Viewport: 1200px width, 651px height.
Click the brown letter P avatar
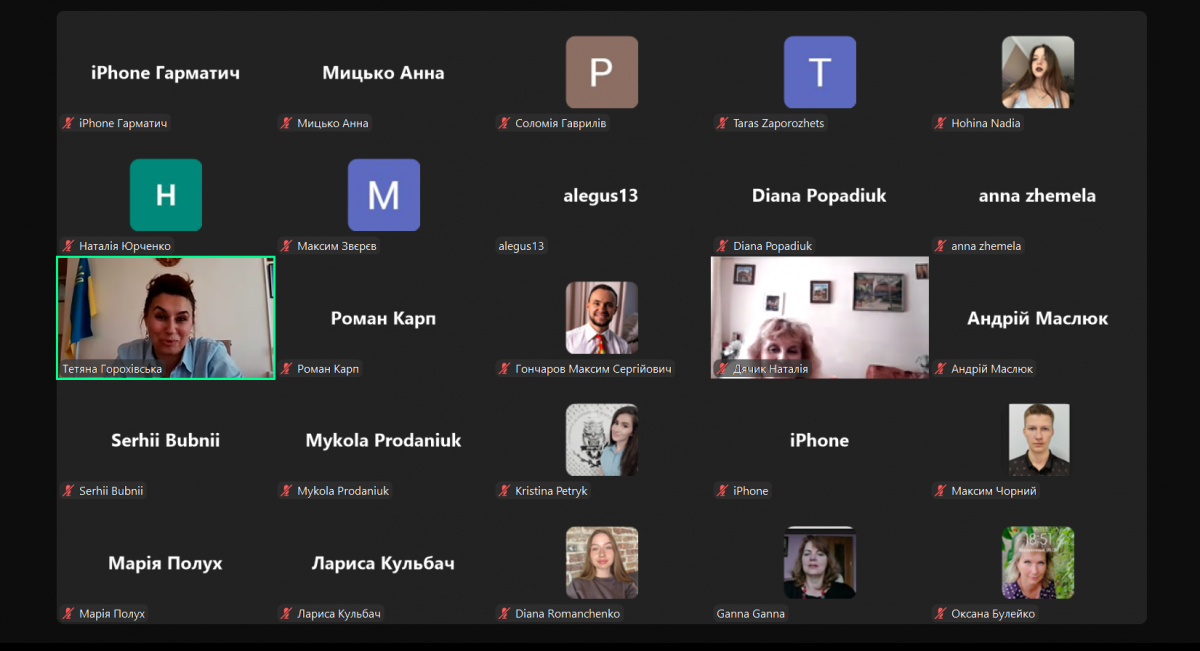tap(601, 72)
